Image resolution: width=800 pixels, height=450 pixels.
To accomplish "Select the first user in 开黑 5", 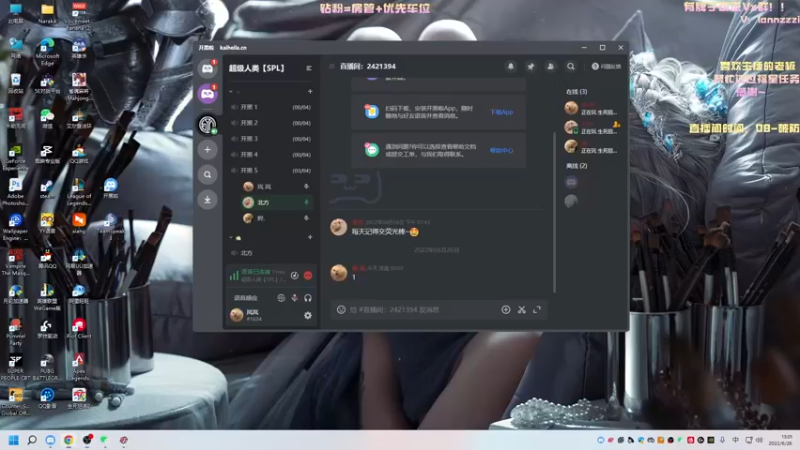I will tap(277, 187).
